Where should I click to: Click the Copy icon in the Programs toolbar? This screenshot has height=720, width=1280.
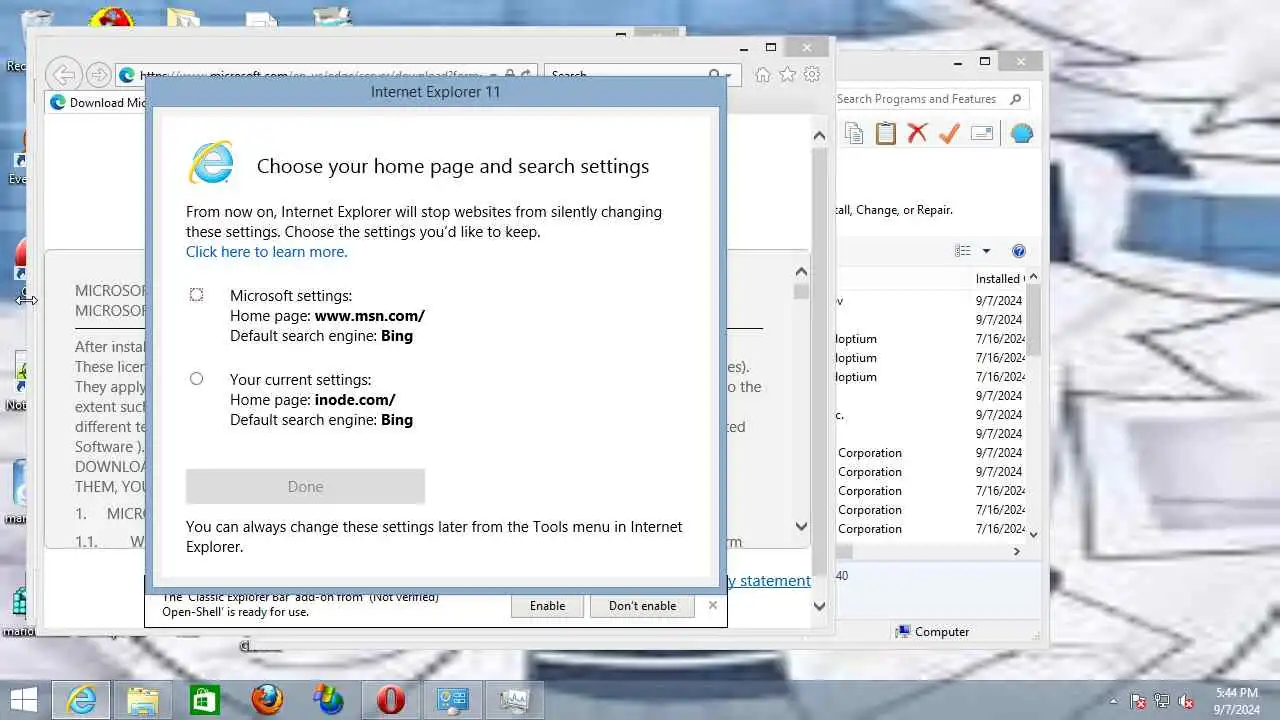[853, 133]
